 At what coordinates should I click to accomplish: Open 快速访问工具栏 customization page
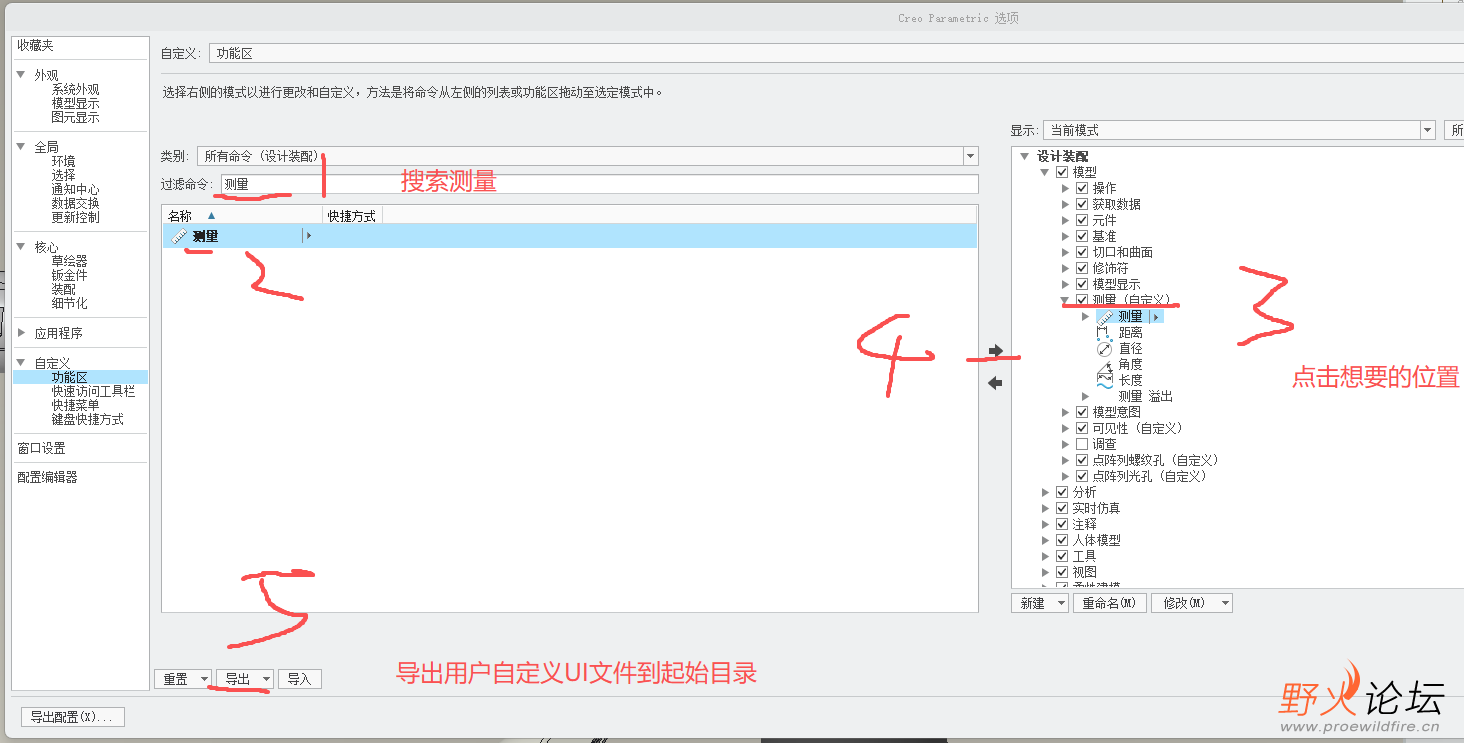pos(93,391)
